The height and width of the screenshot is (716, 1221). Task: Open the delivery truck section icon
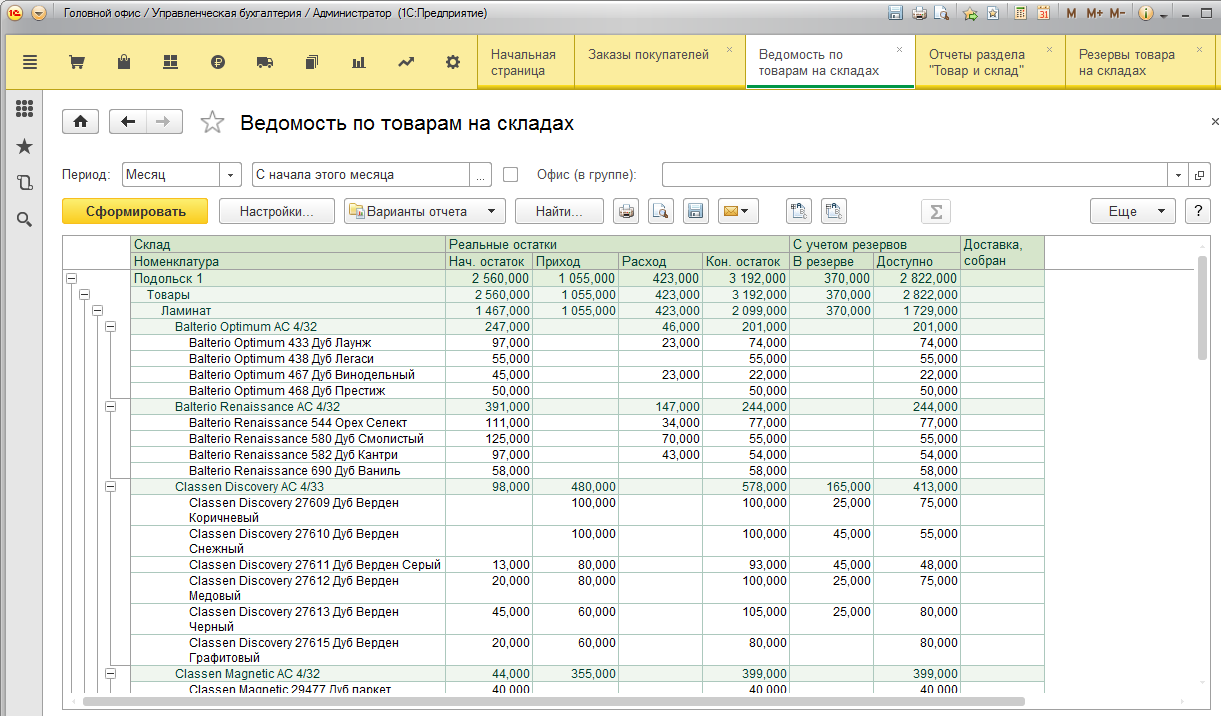coord(265,62)
